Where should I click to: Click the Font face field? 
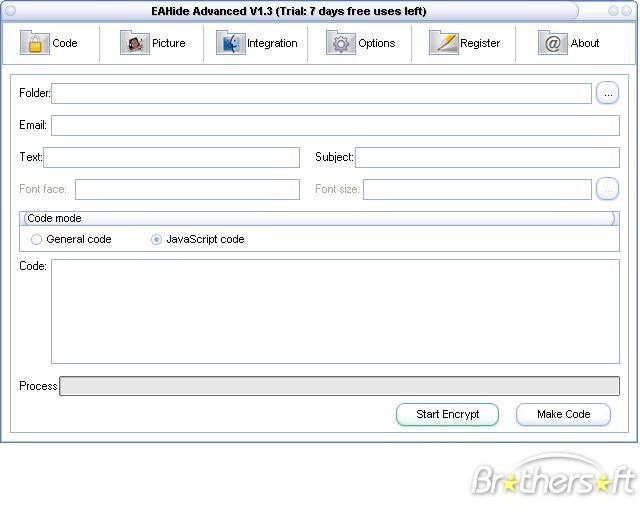point(187,189)
